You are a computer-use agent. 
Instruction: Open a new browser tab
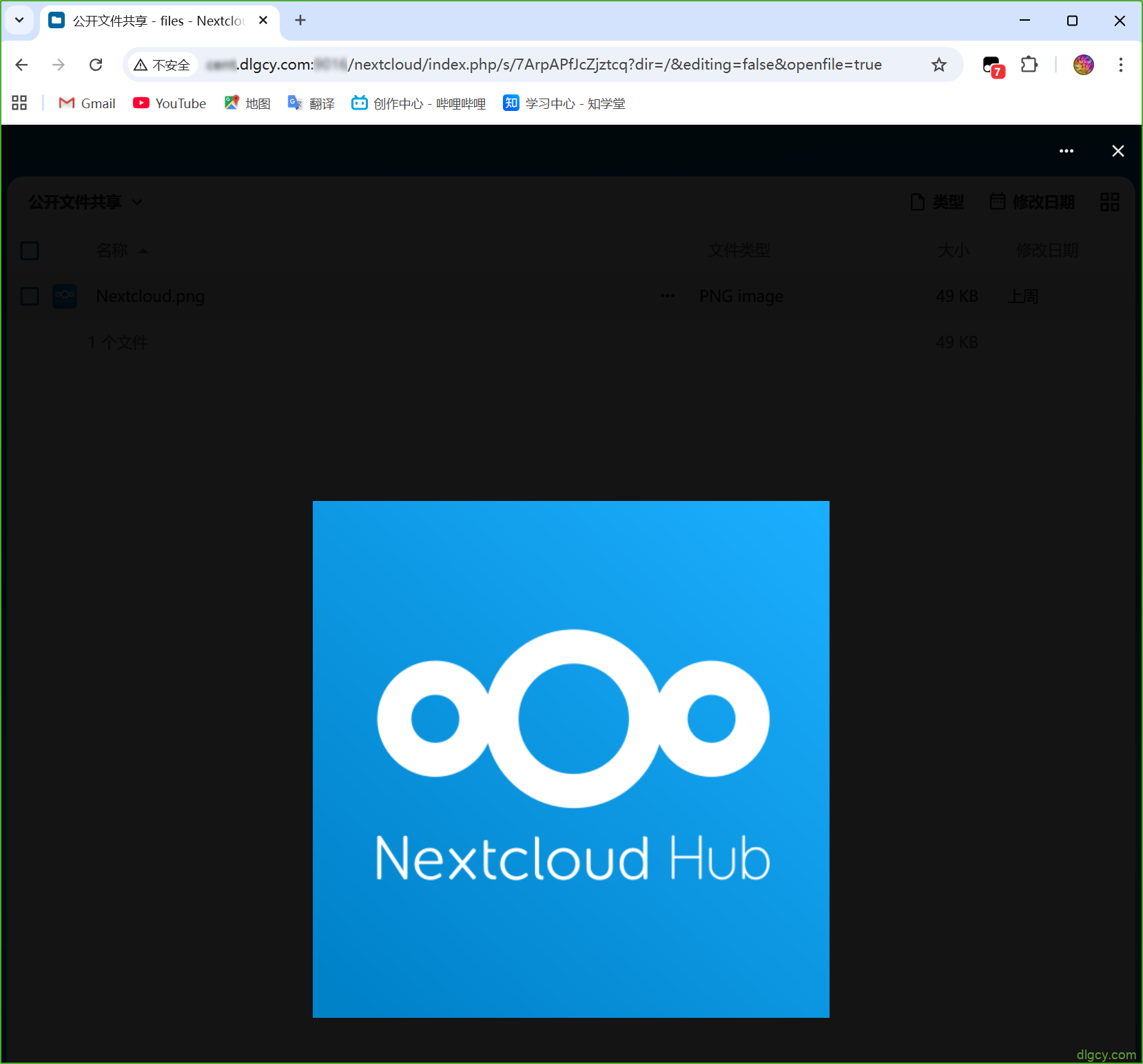tap(300, 21)
